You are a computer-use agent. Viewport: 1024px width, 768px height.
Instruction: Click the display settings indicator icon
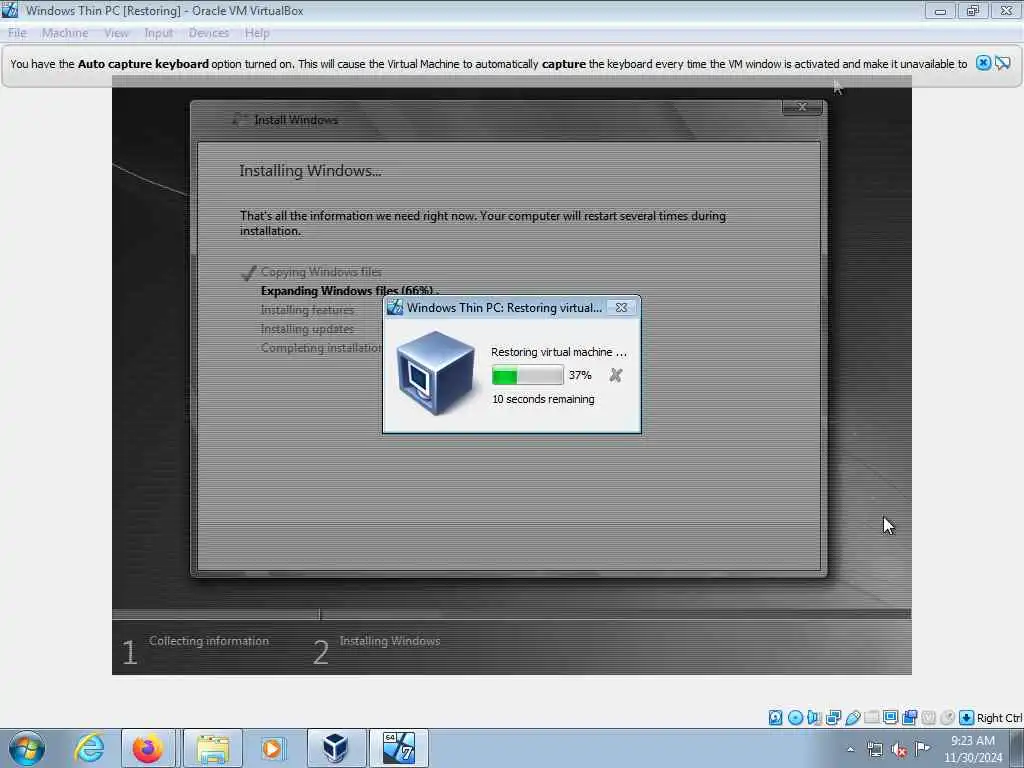[890, 718]
